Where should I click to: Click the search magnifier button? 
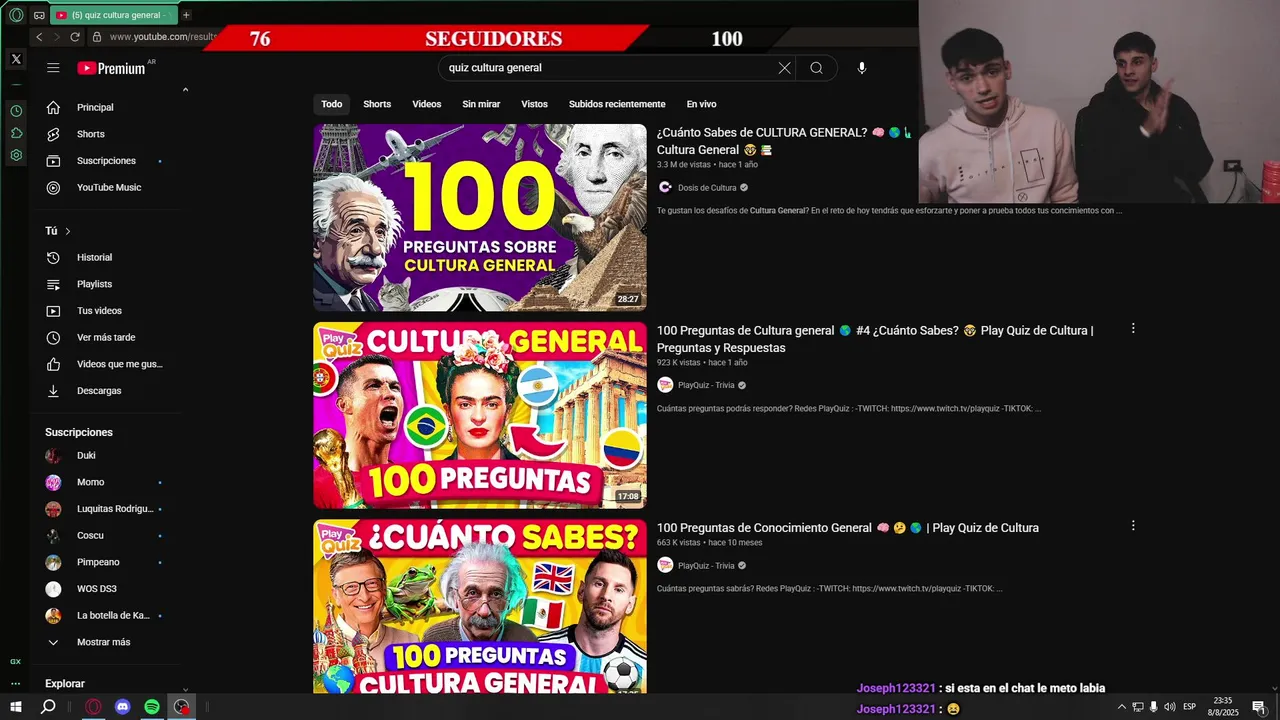click(x=817, y=68)
